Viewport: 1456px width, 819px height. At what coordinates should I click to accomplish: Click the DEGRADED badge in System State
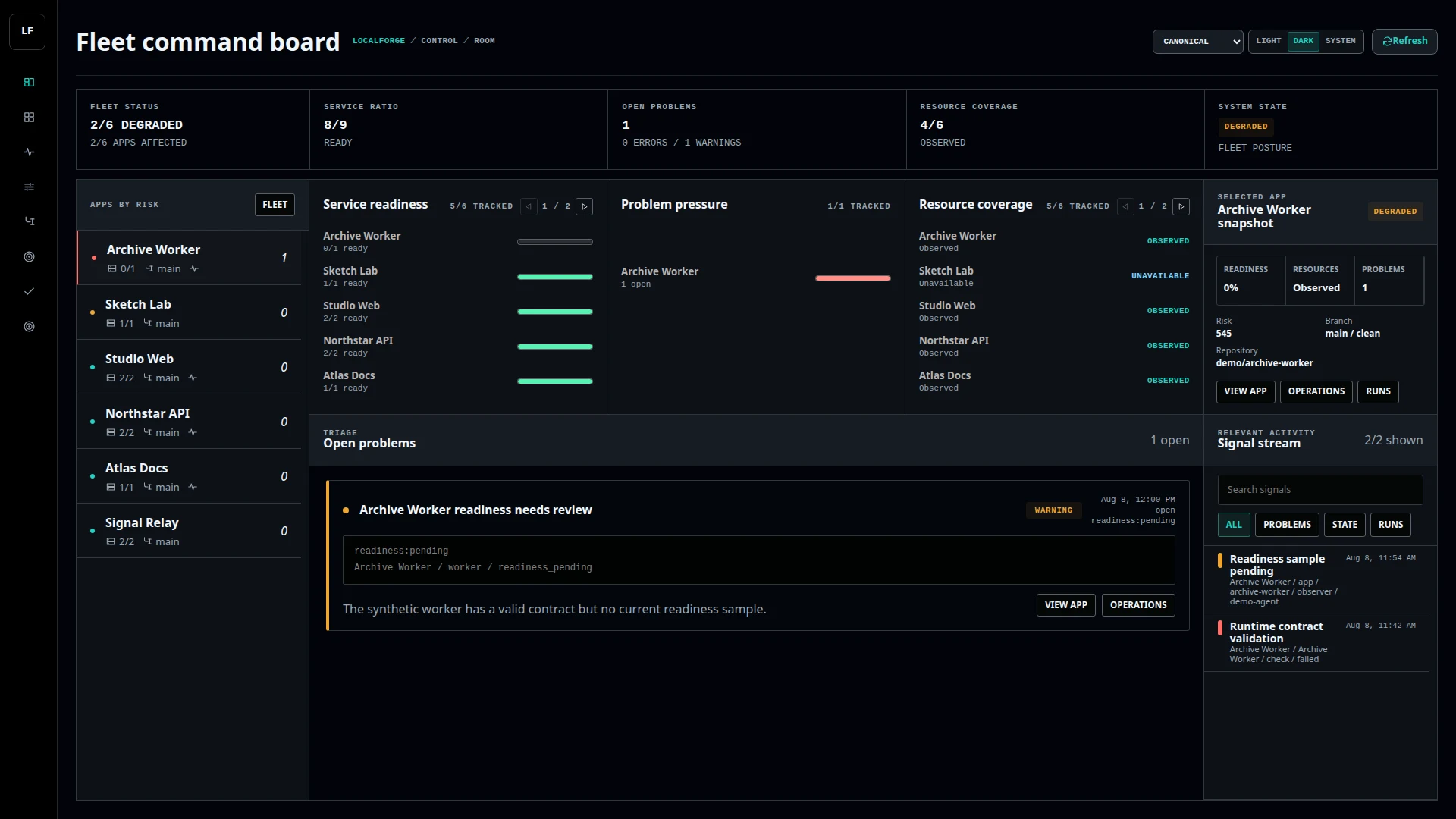tap(1245, 127)
